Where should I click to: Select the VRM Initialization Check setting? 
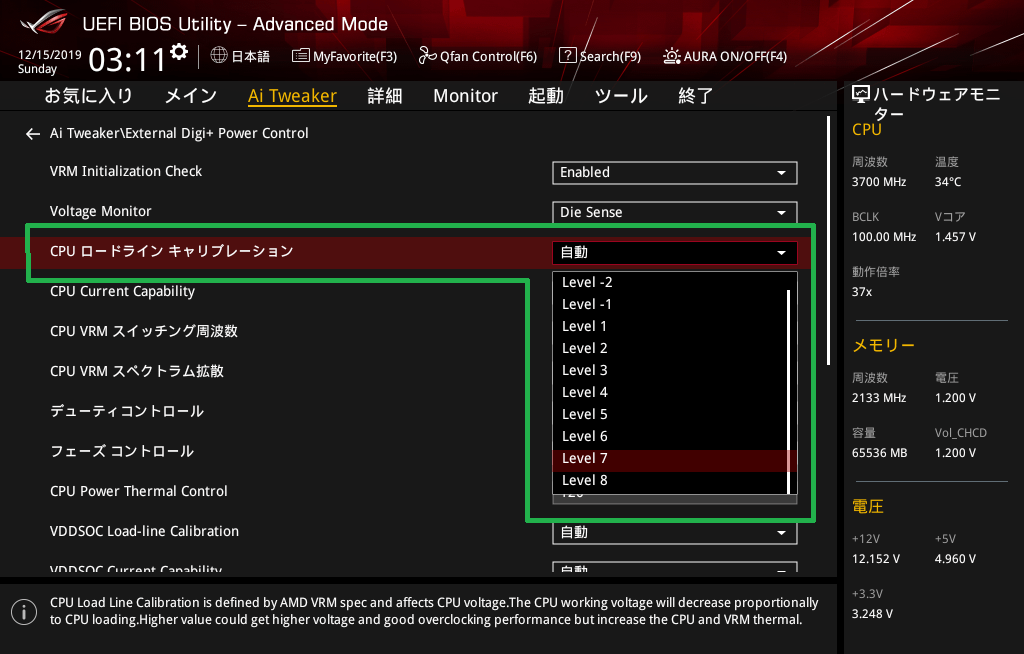pyautogui.click(x=126, y=171)
